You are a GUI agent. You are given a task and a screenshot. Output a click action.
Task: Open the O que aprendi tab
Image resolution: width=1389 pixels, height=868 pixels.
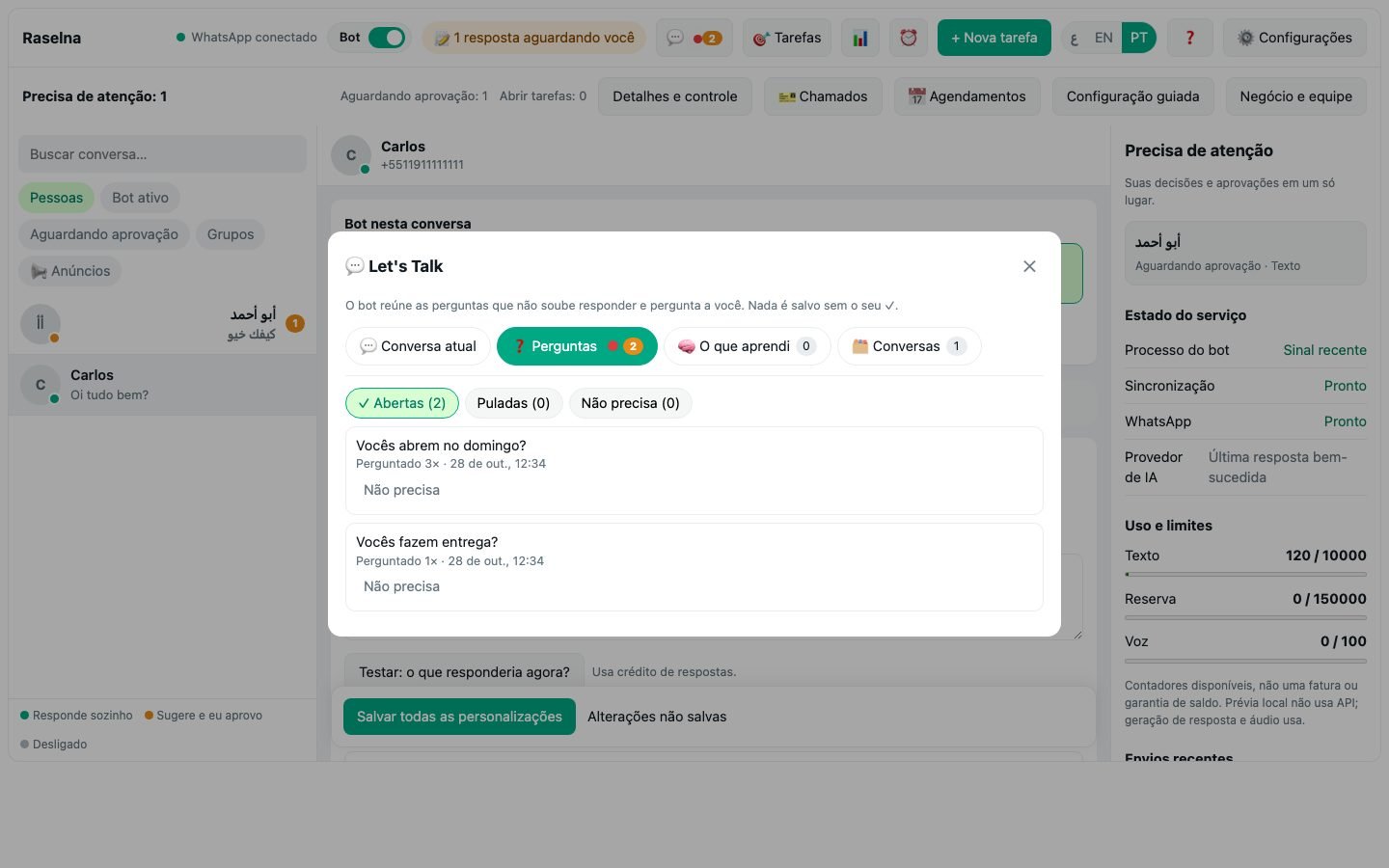click(x=747, y=346)
